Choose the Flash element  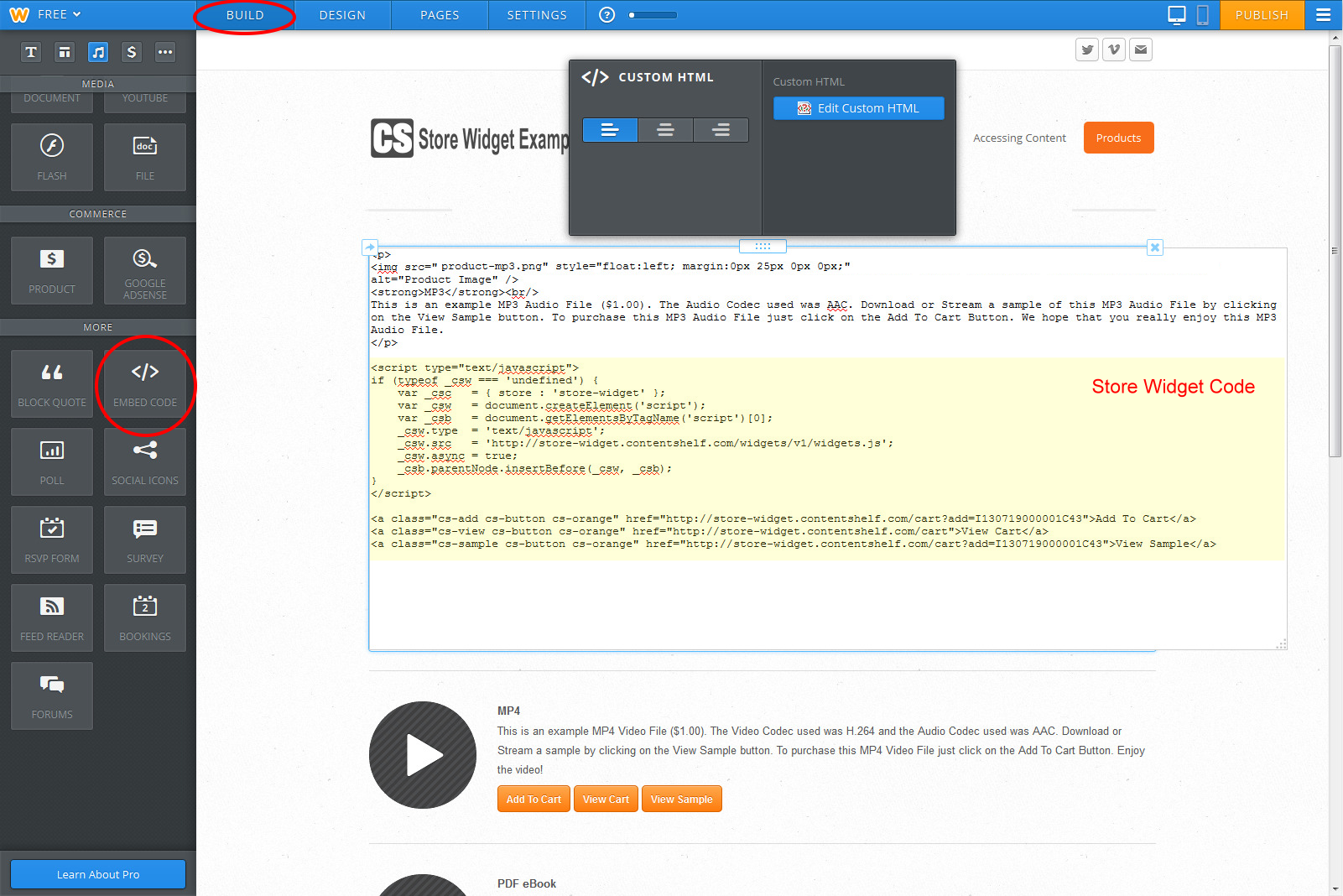(x=52, y=157)
